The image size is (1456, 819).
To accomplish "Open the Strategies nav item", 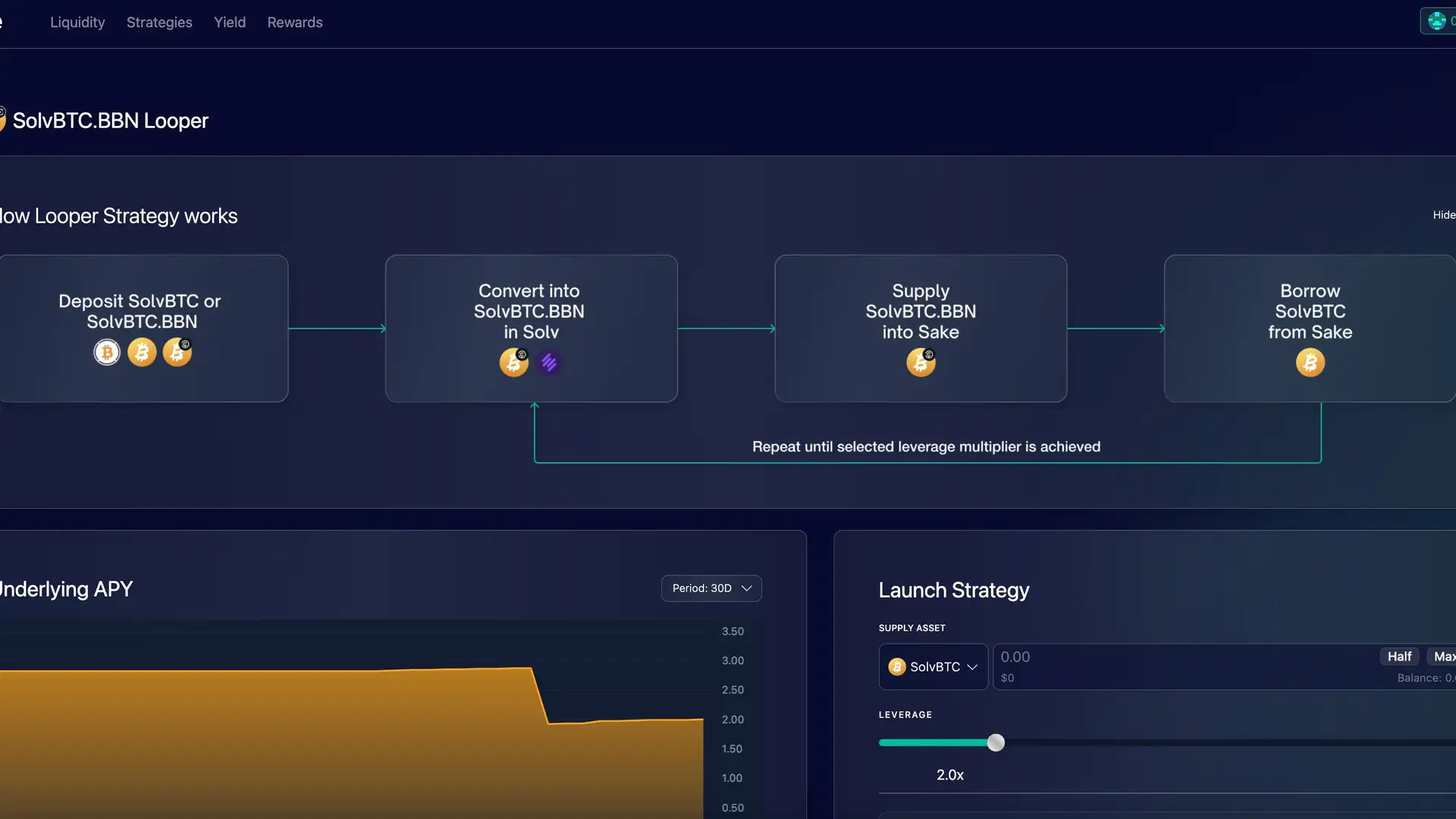I will pos(159,23).
